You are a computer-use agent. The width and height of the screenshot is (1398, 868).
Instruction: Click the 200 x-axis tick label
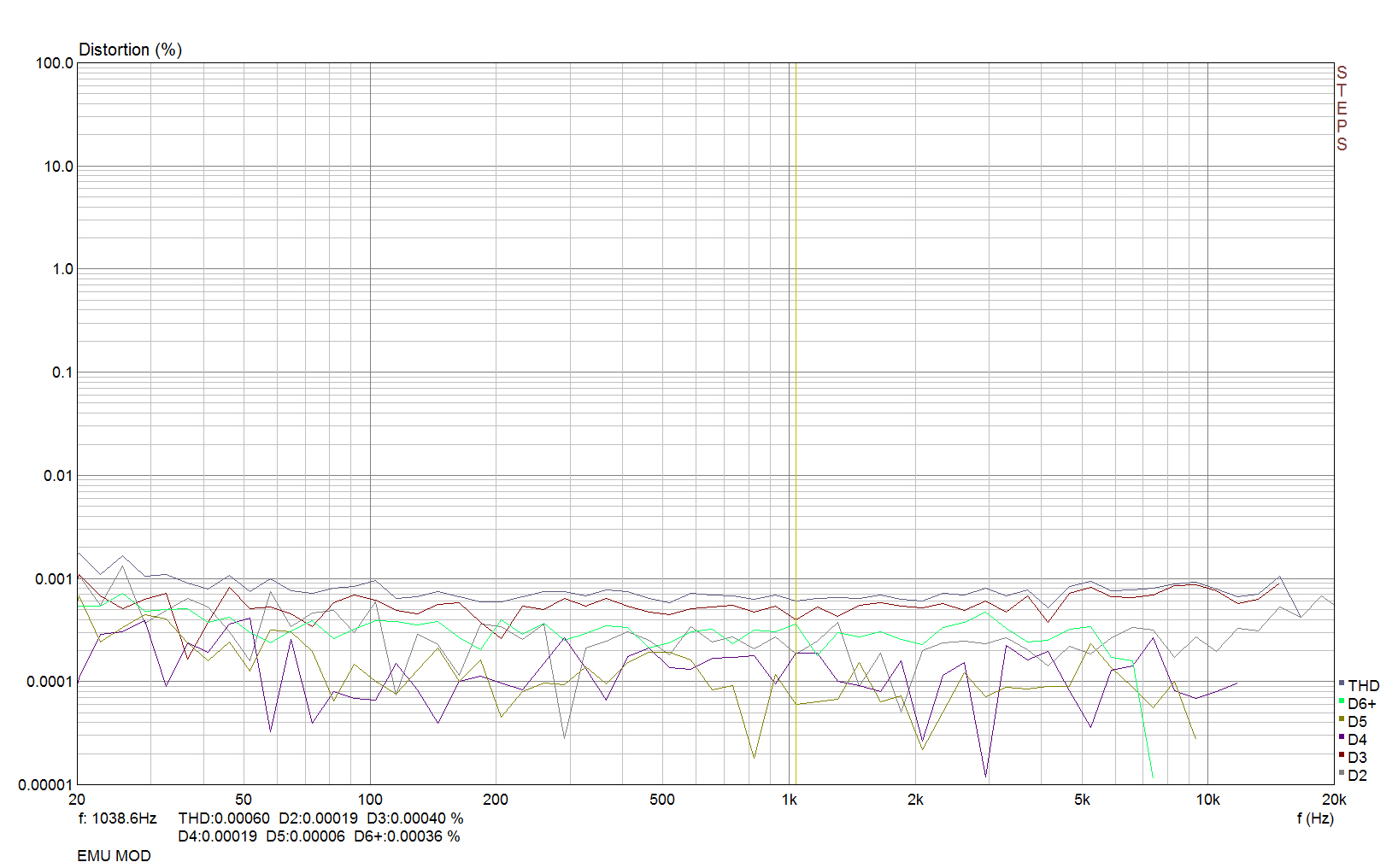click(x=496, y=800)
